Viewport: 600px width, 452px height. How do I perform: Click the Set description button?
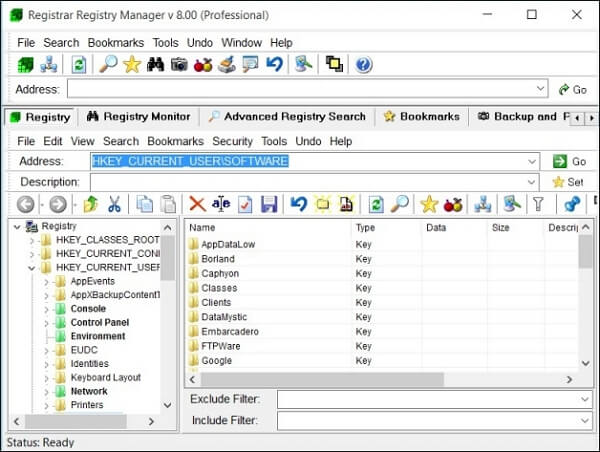point(568,182)
